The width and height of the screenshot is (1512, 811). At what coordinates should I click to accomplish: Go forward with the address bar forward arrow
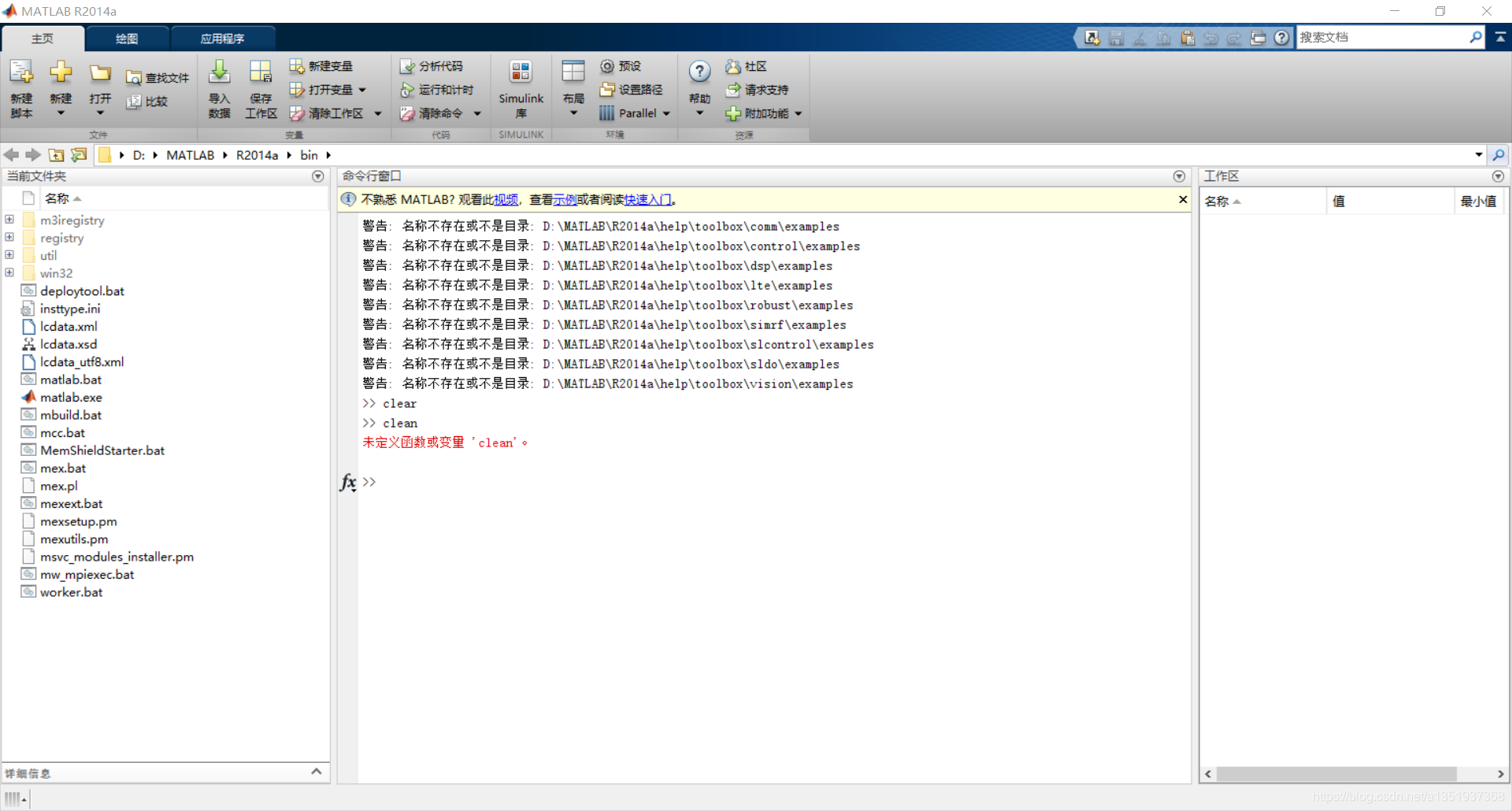[33, 155]
